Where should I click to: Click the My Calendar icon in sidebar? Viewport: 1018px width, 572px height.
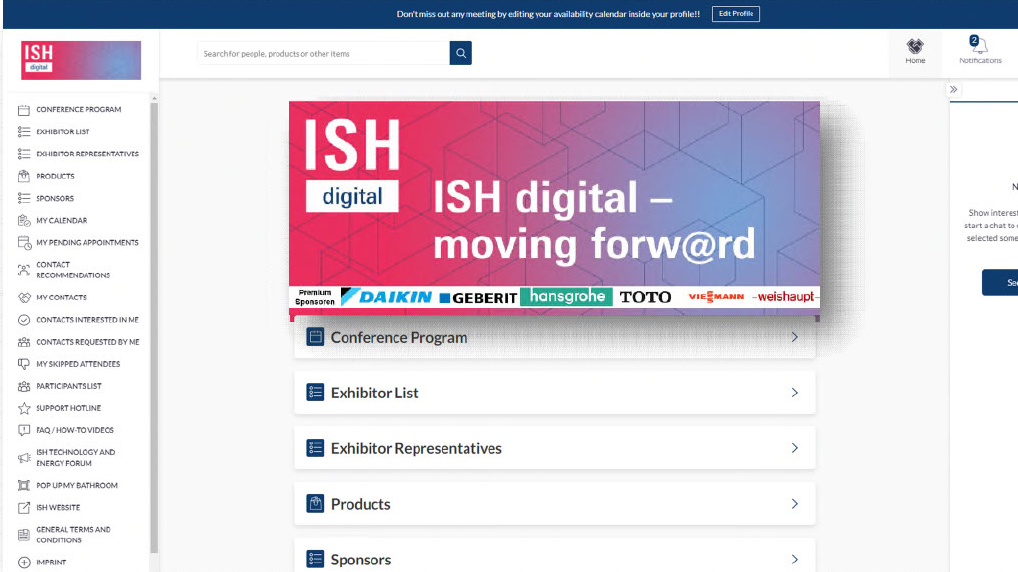(24, 221)
